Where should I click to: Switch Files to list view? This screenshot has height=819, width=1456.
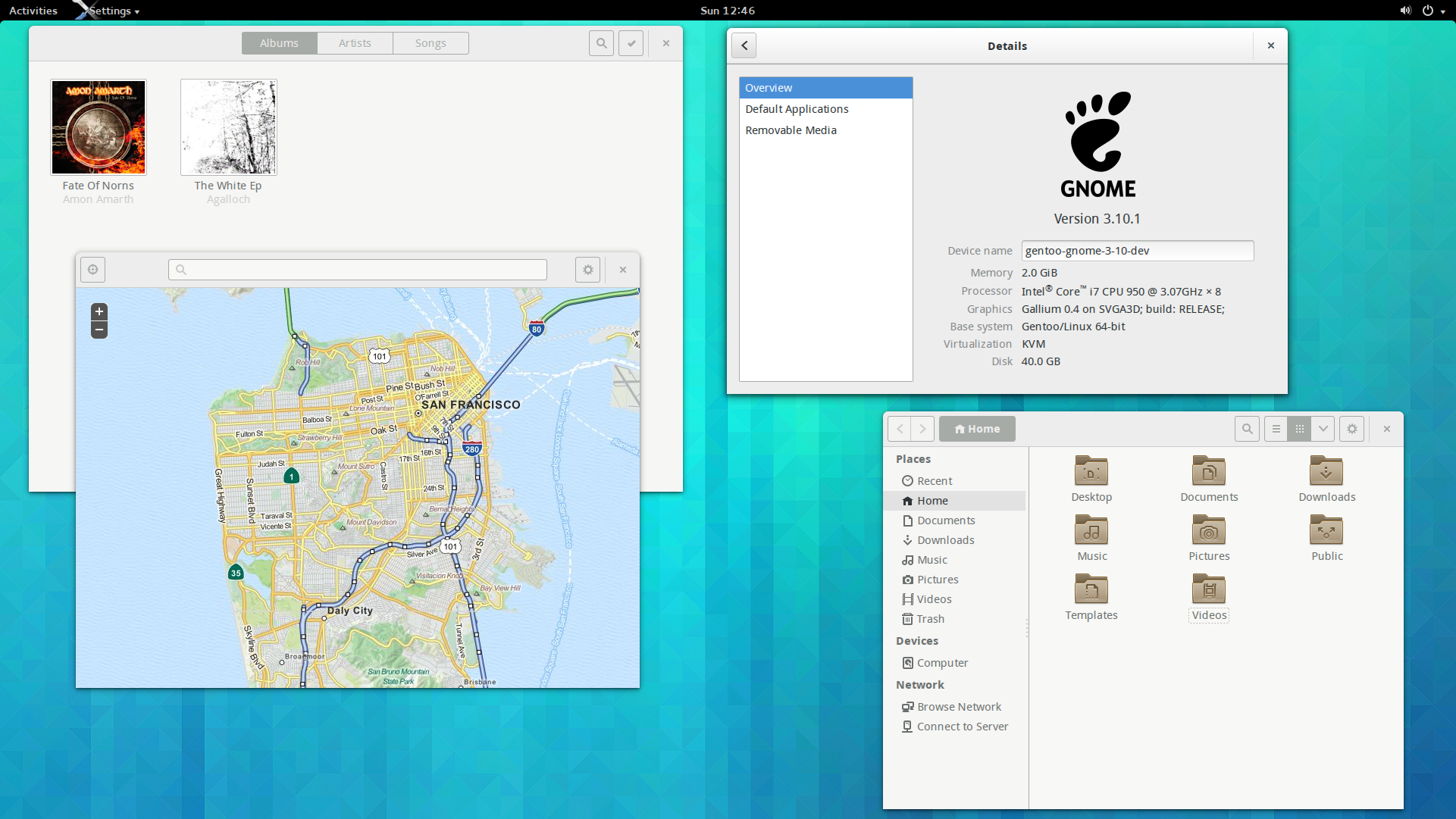coord(1276,429)
